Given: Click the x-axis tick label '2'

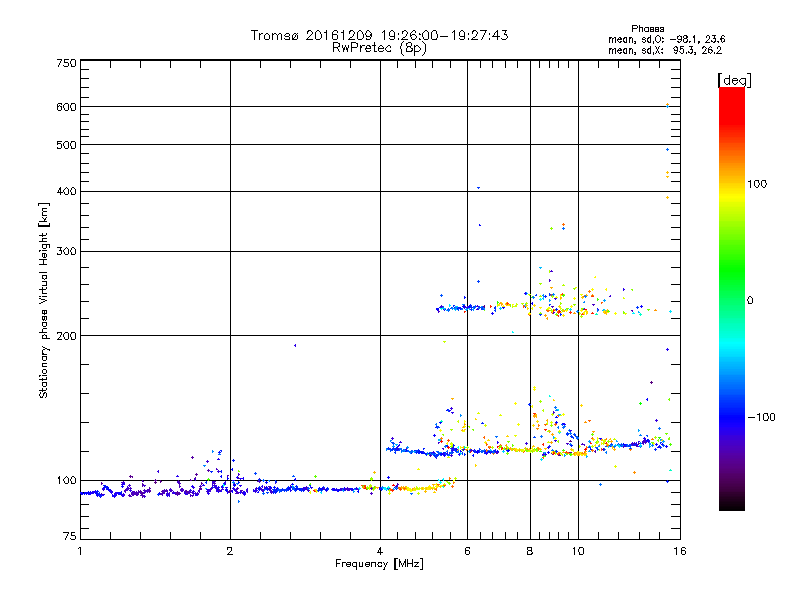Looking at the screenshot, I should pos(230,551).
